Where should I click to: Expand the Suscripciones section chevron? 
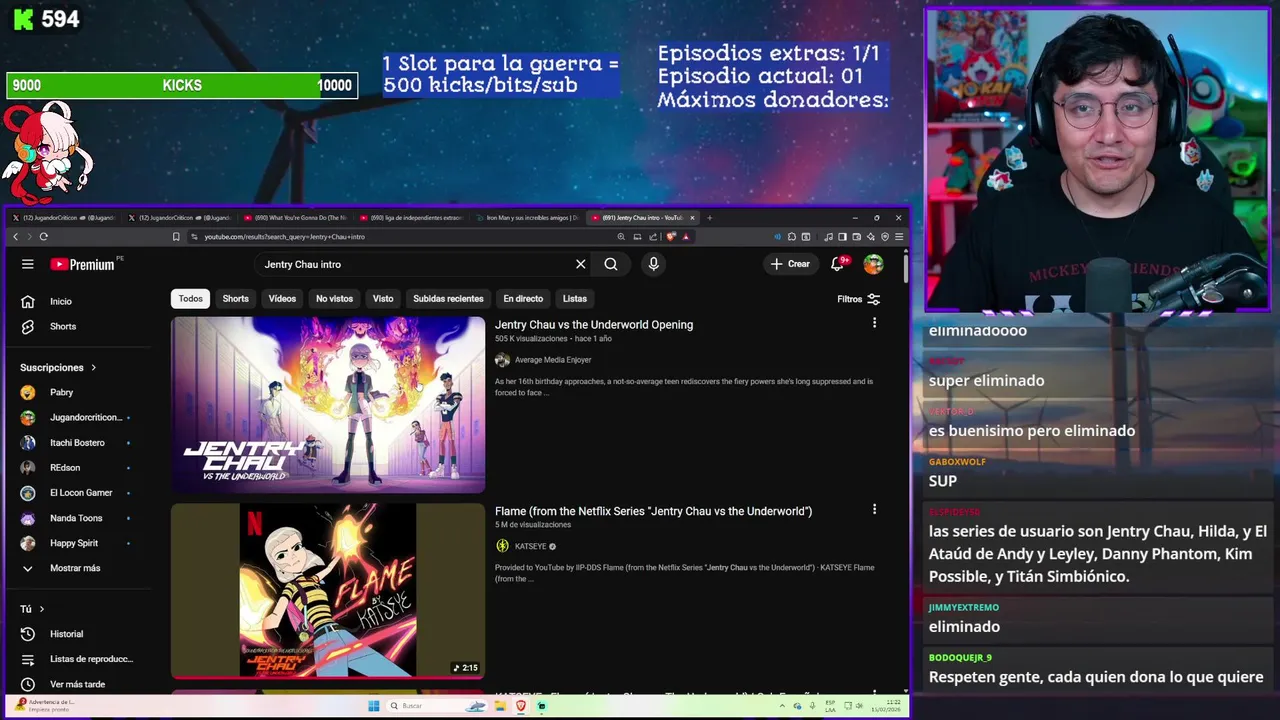(x=94, y=368)
